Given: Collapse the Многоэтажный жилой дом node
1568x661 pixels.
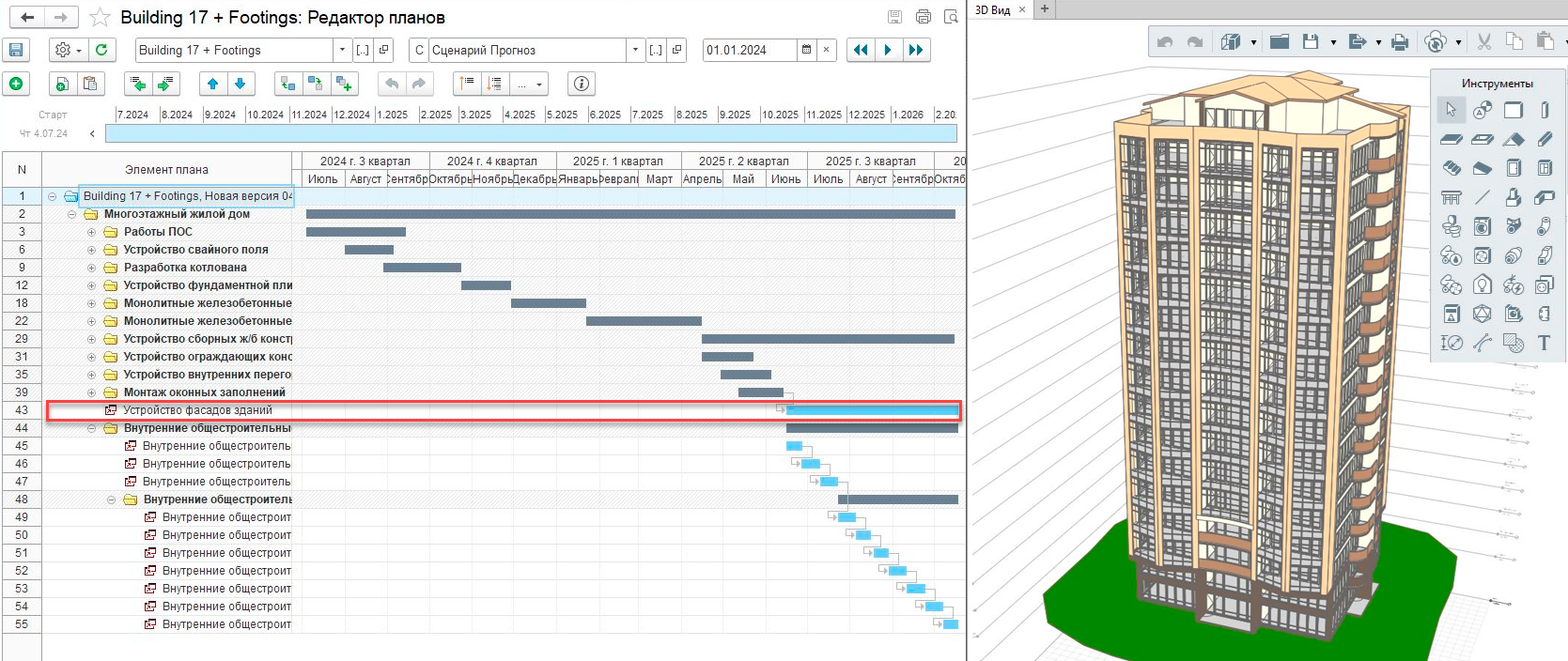Looking at the screenshot, I should point(71,214).
